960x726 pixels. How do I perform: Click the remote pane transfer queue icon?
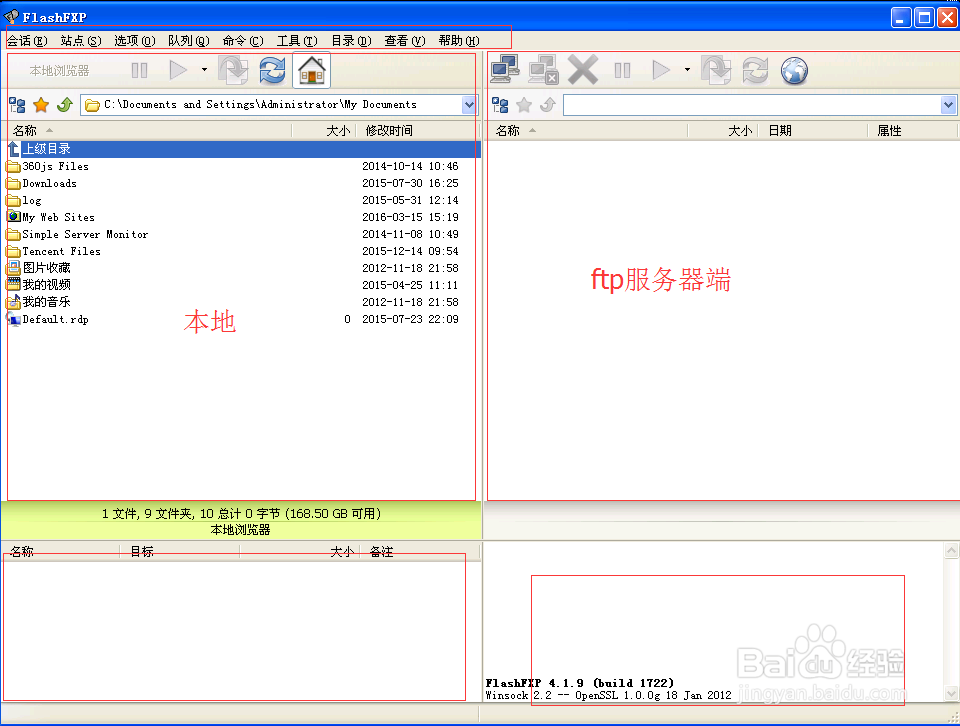(716, 70)
